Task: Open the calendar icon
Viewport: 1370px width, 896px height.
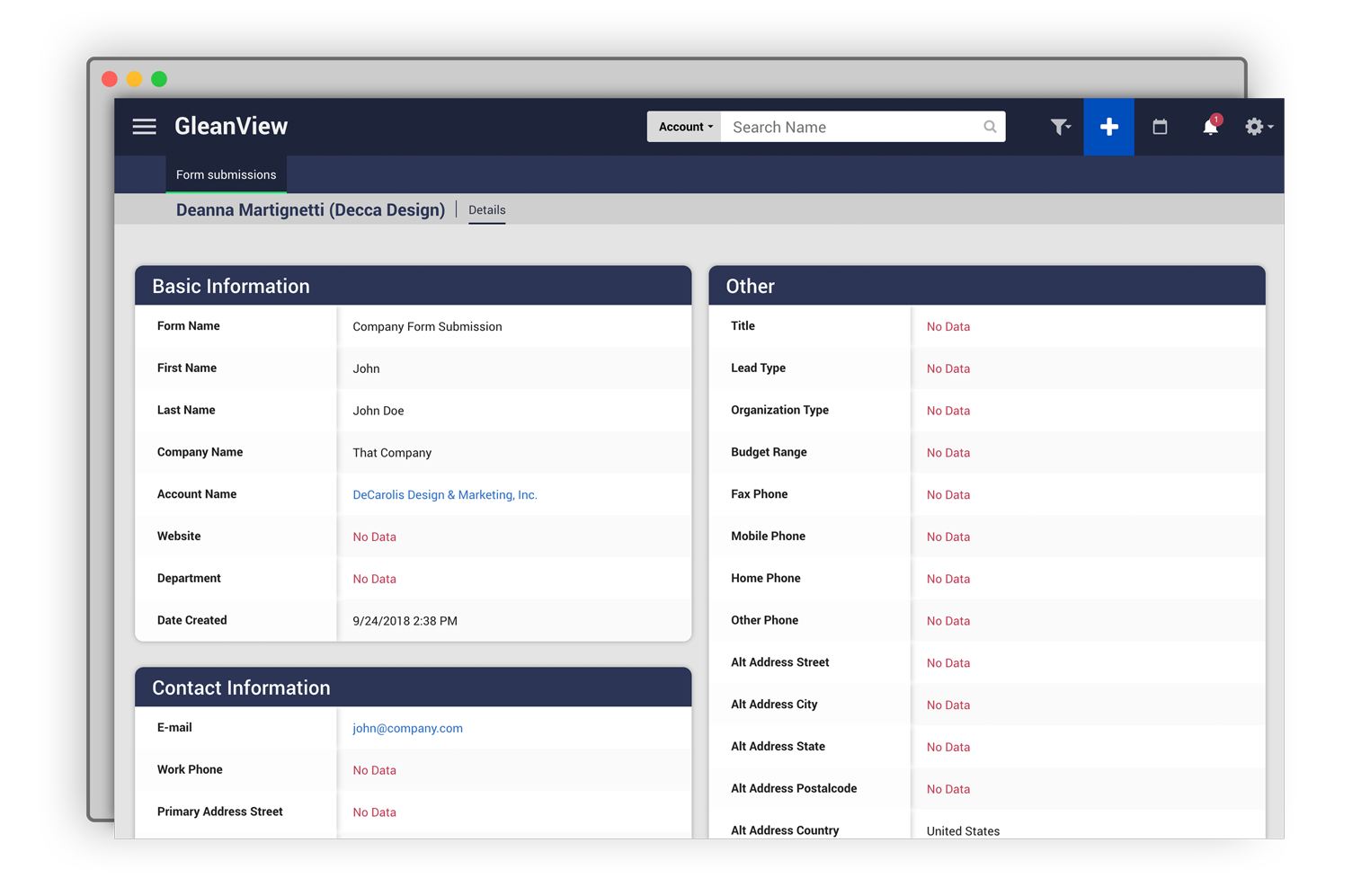Action: pos(1160,127)
